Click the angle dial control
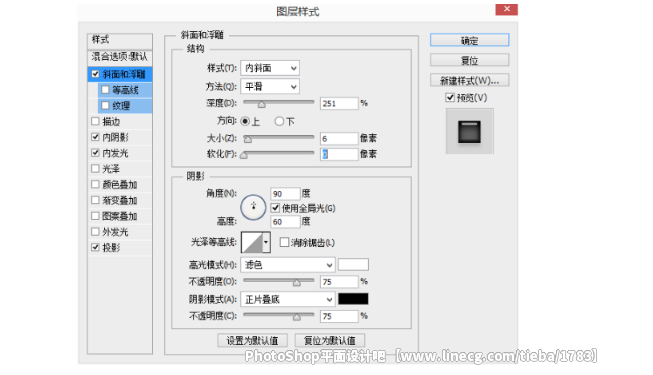This screenshot has height=375, width=653. point(253,207)
